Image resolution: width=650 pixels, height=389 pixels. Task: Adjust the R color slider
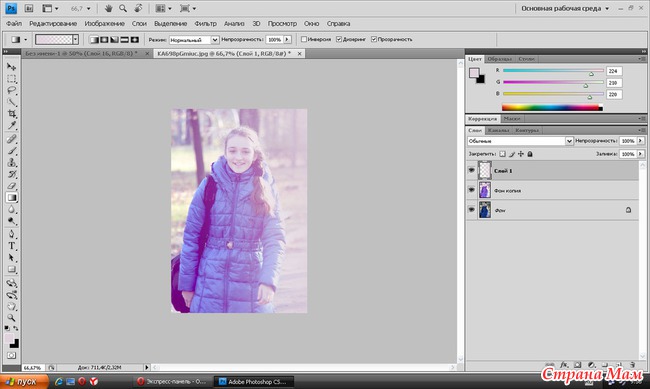click(591, 73)
